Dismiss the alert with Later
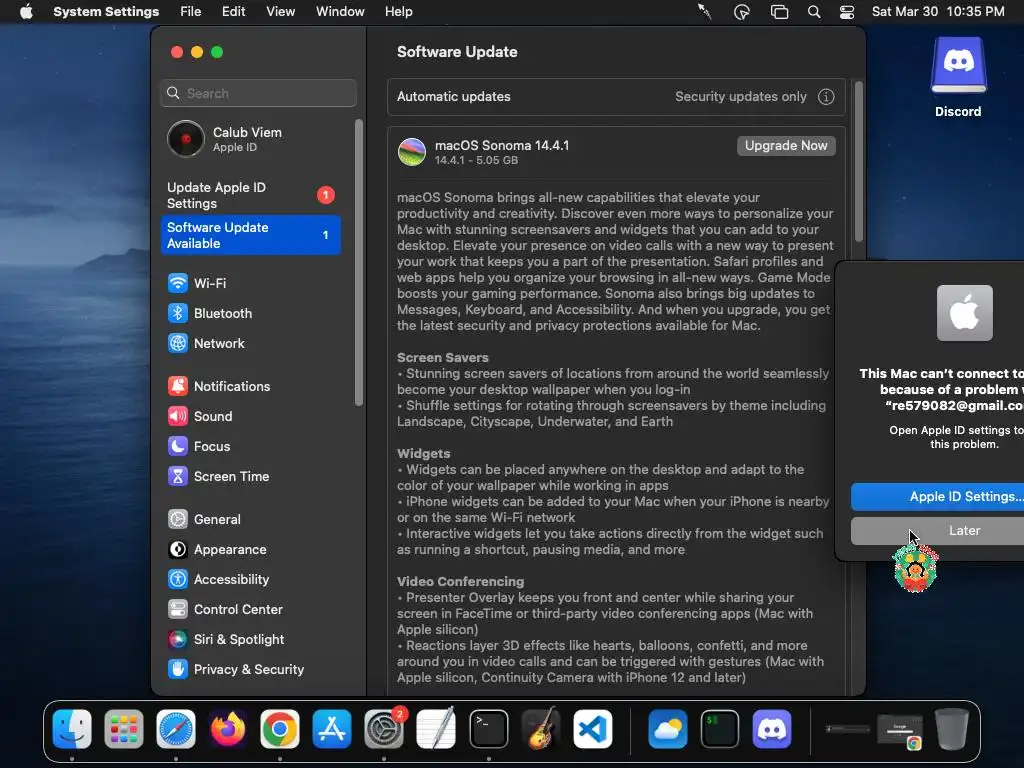The image size is (1024, 768). (937, 530)
